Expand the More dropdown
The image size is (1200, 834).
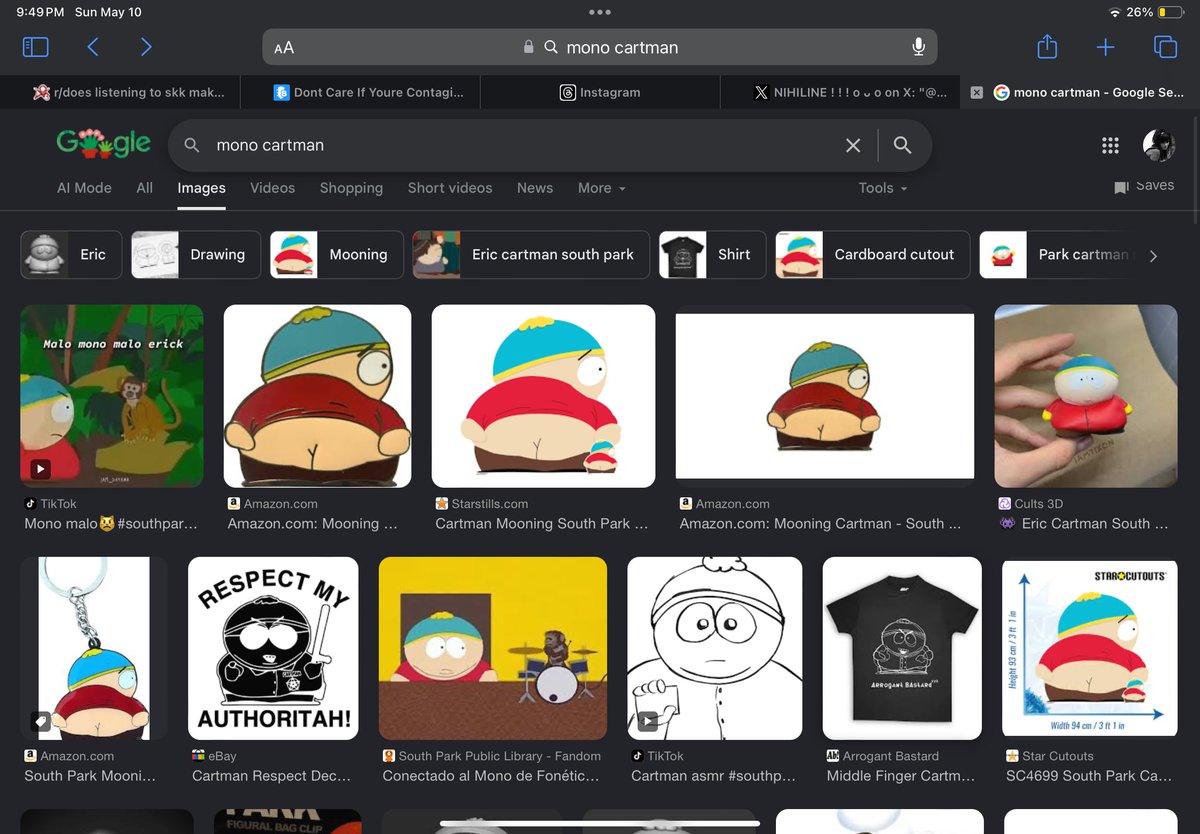pyautogui.click(x=602, y=188)
